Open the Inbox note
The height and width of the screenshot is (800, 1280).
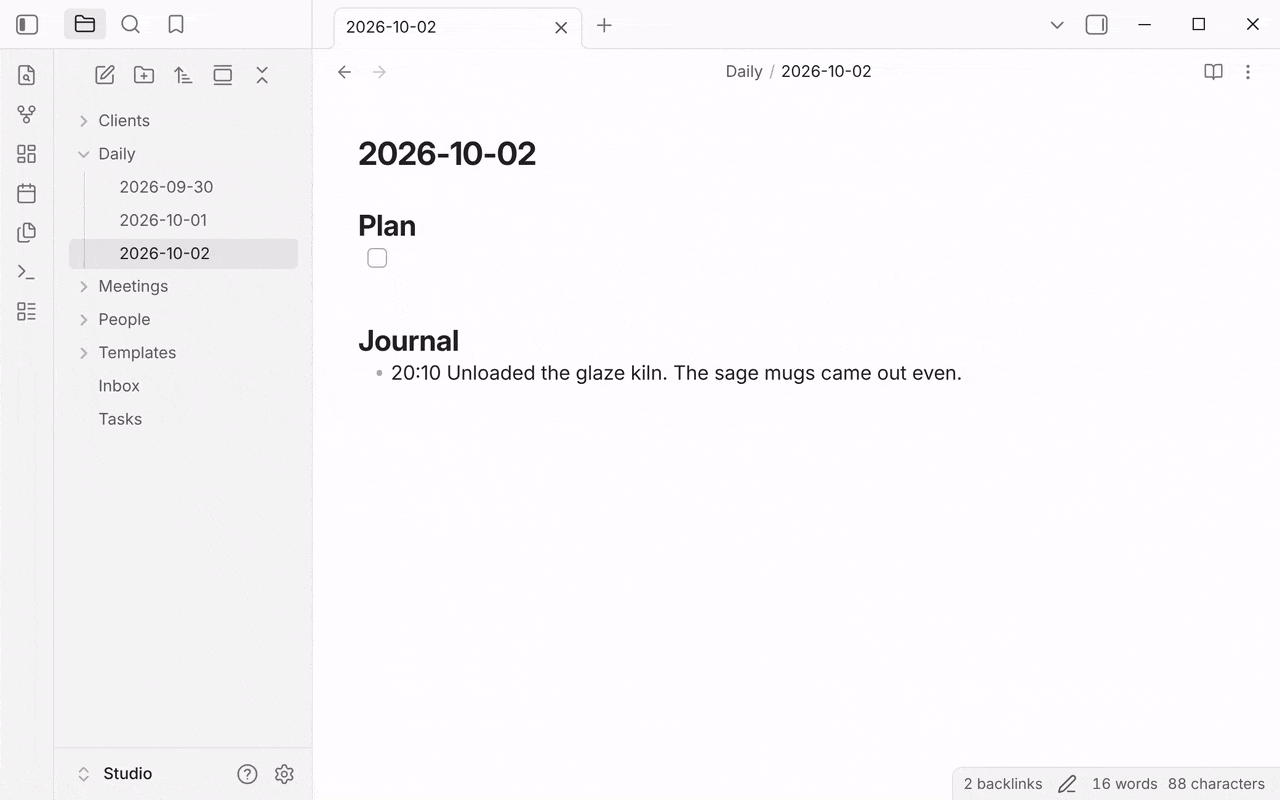183,386
